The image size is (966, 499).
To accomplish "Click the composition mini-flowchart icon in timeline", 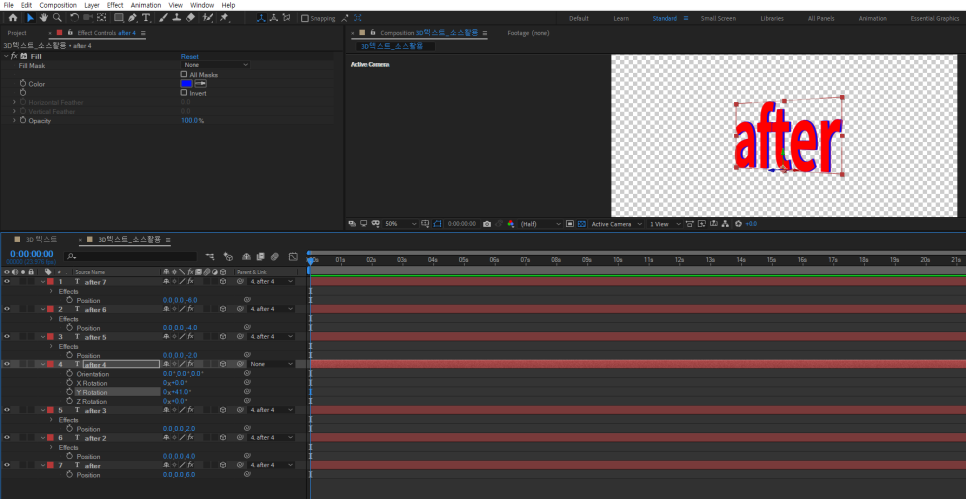I will point(210,256).
